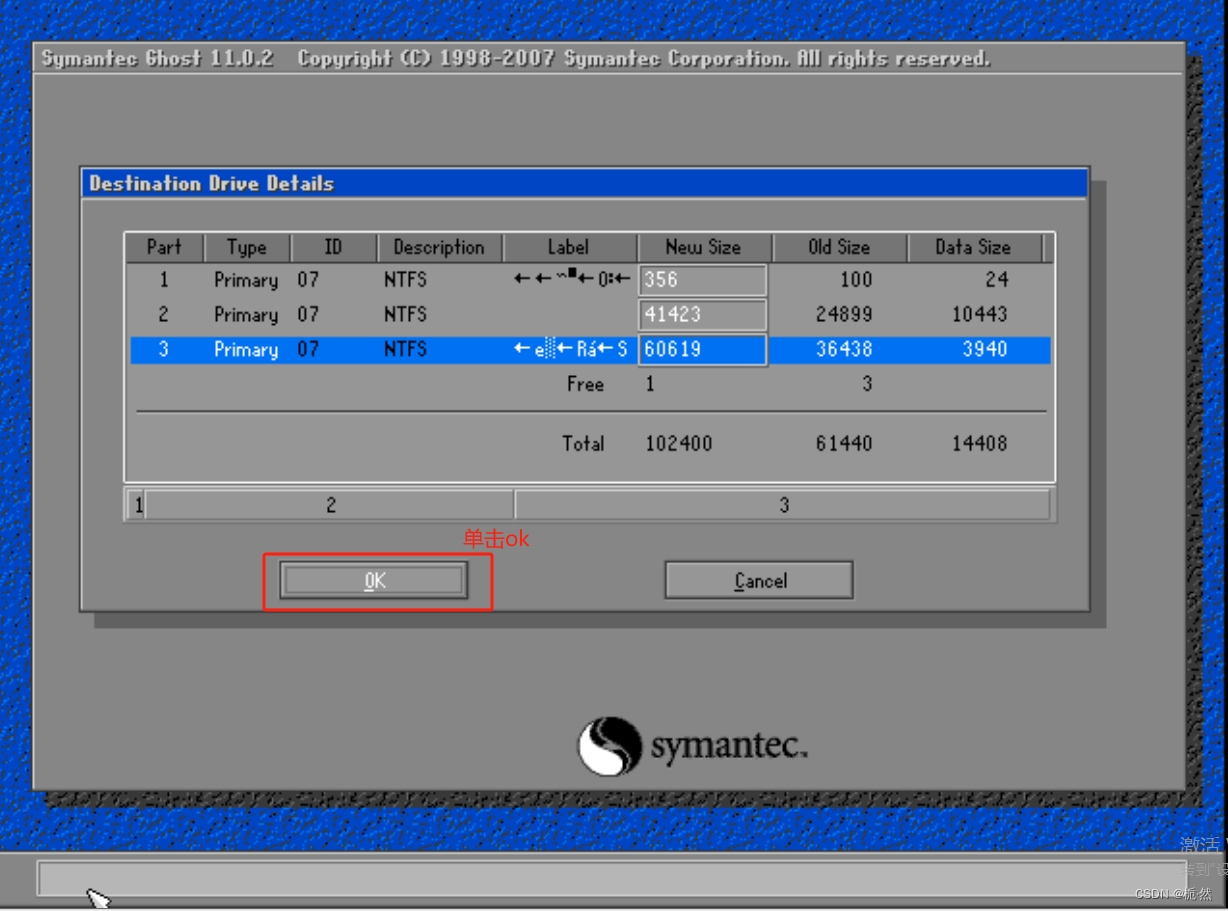This screenshot has height=911, width=1228.
Task: Click Data Size value 3940
Action: coord(985,349)
